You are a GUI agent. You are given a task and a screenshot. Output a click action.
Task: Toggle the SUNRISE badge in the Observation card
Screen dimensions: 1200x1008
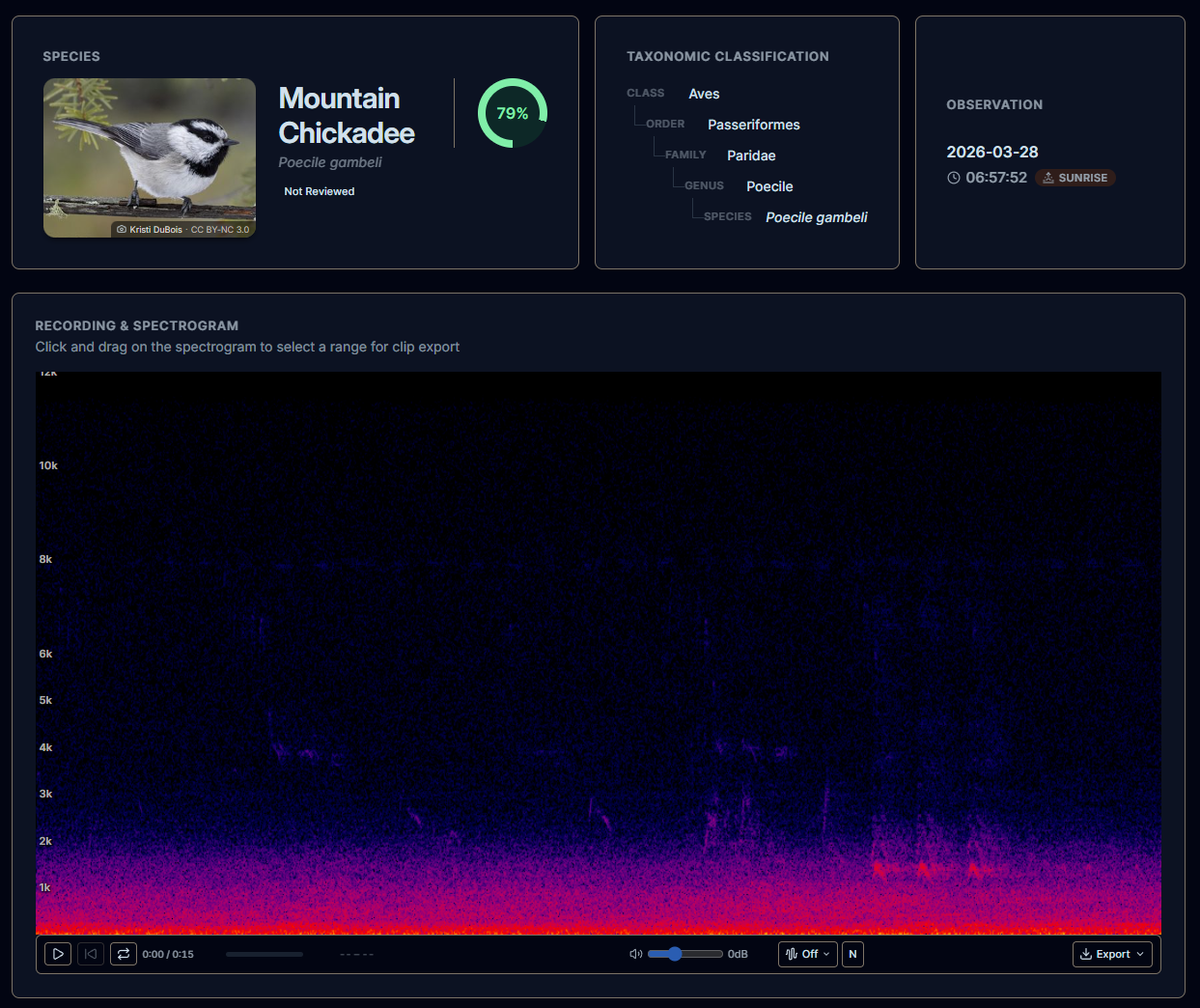click(1075, 177)
